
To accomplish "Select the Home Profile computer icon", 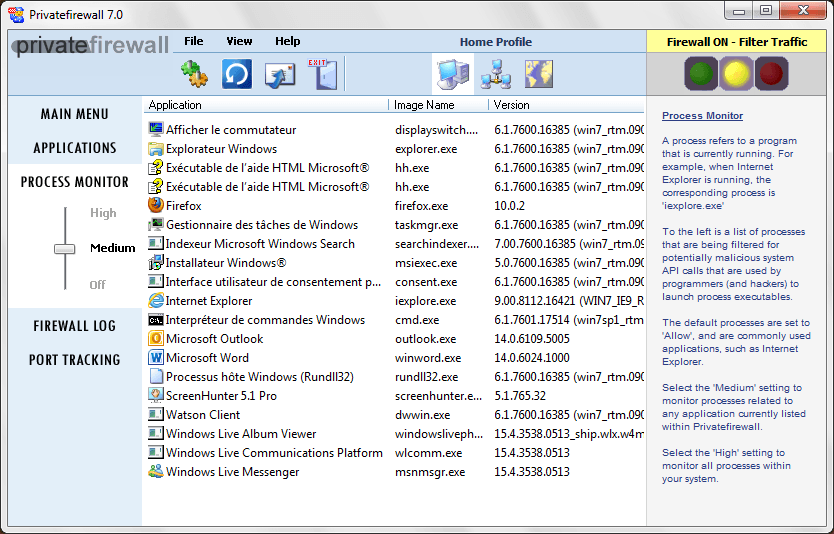I will (x=452, y=74).
